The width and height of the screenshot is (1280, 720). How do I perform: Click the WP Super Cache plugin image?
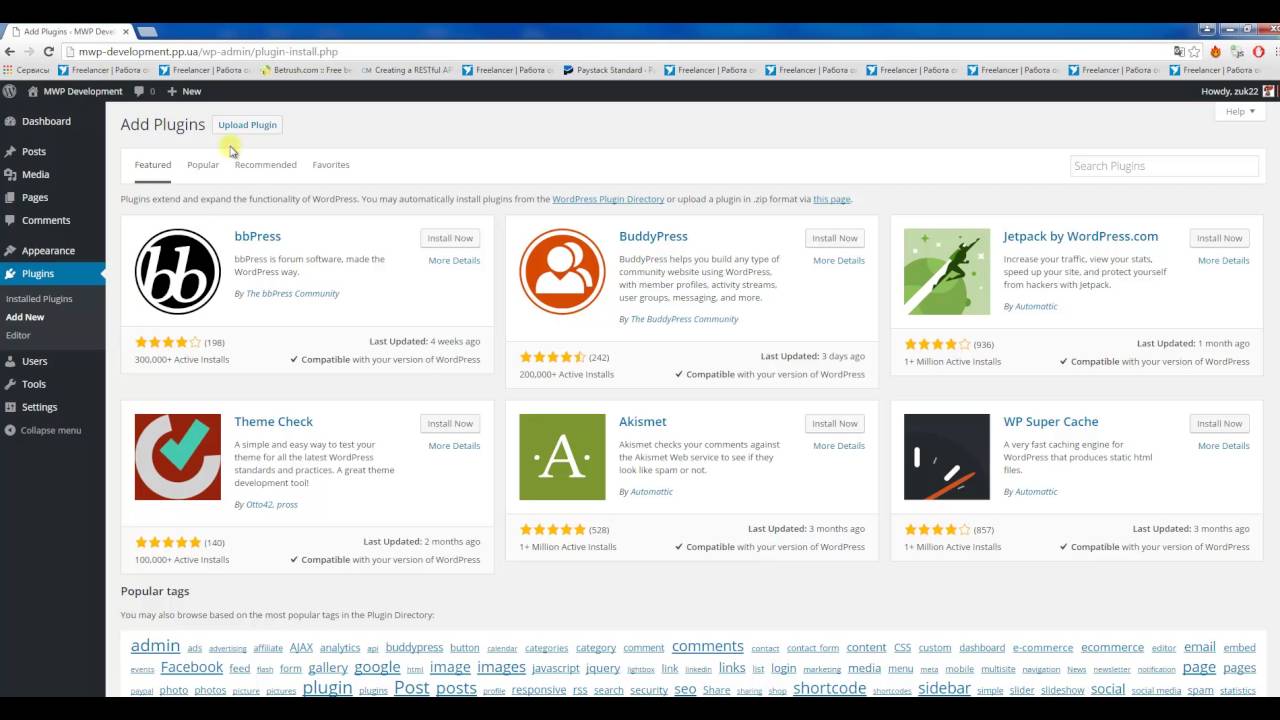(947, 457)
